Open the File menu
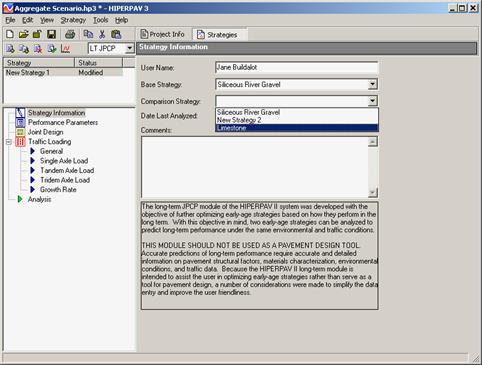Screen dimensions: 482x365 10,20
